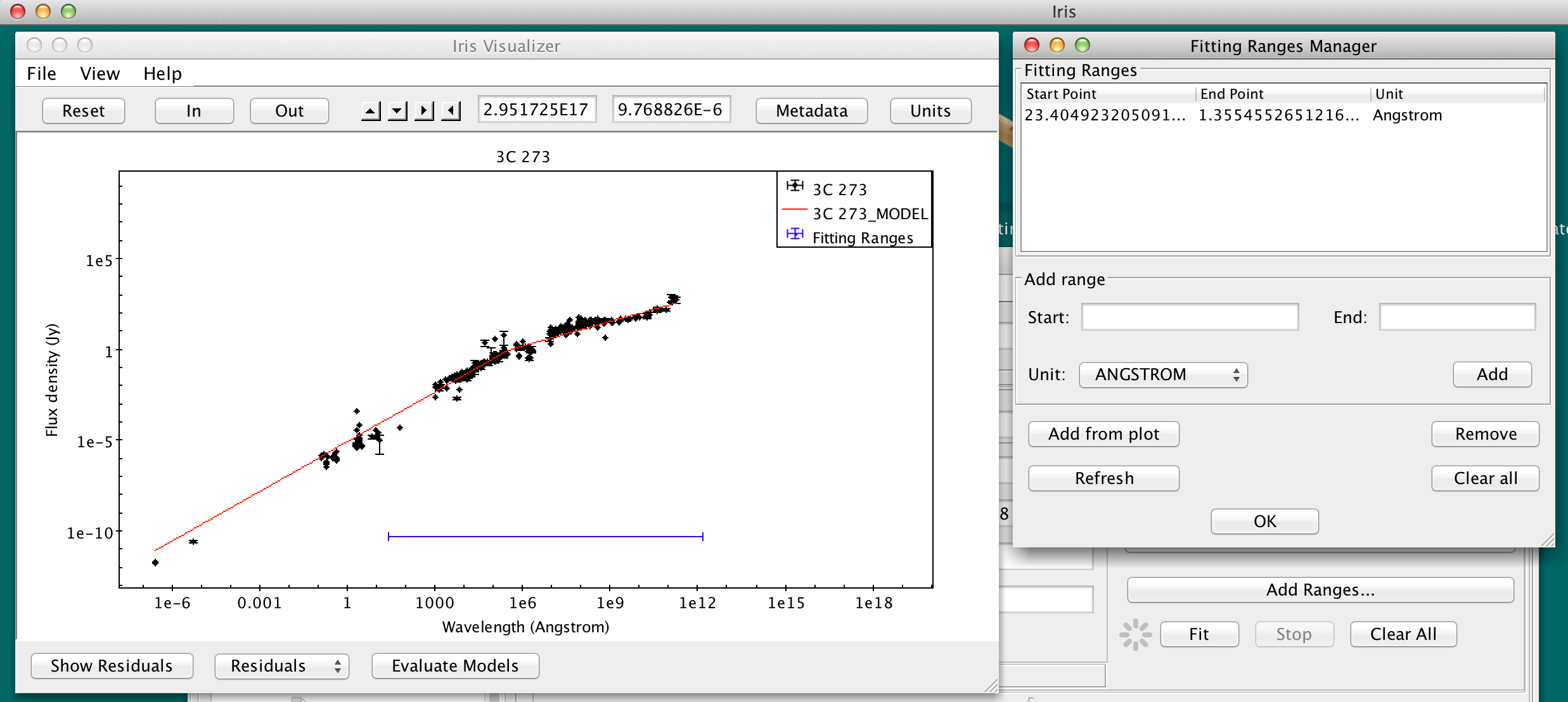Click the Flux density (Jy) axis label
Screen dimensions: 1568x702
click(52, 380)
